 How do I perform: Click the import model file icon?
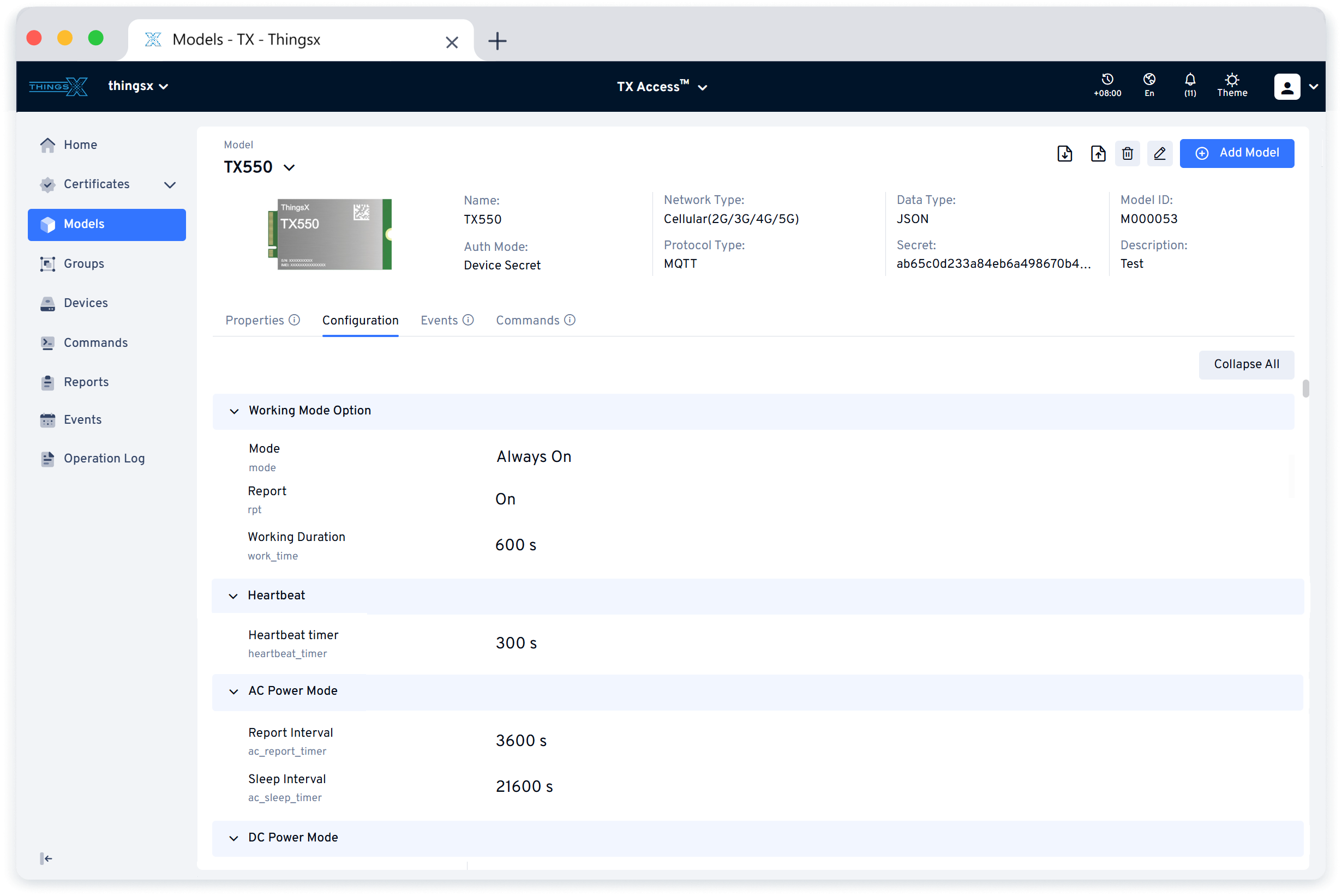pyautogui.click(x=1064, y=153)
